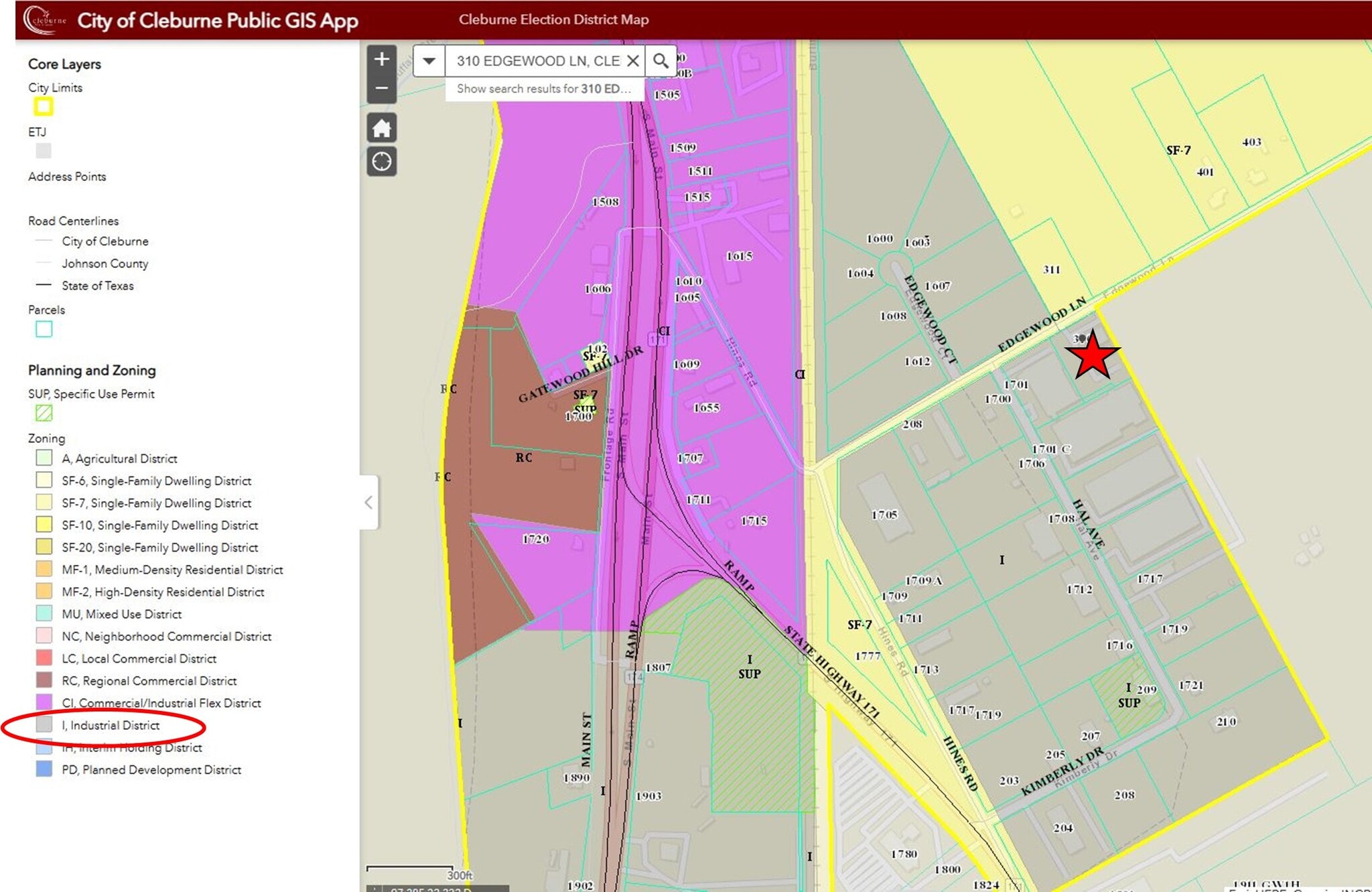The width and height of the screenshot is (1372, 892).
Task: Activate the My Location target button
Action: point(381,162)
